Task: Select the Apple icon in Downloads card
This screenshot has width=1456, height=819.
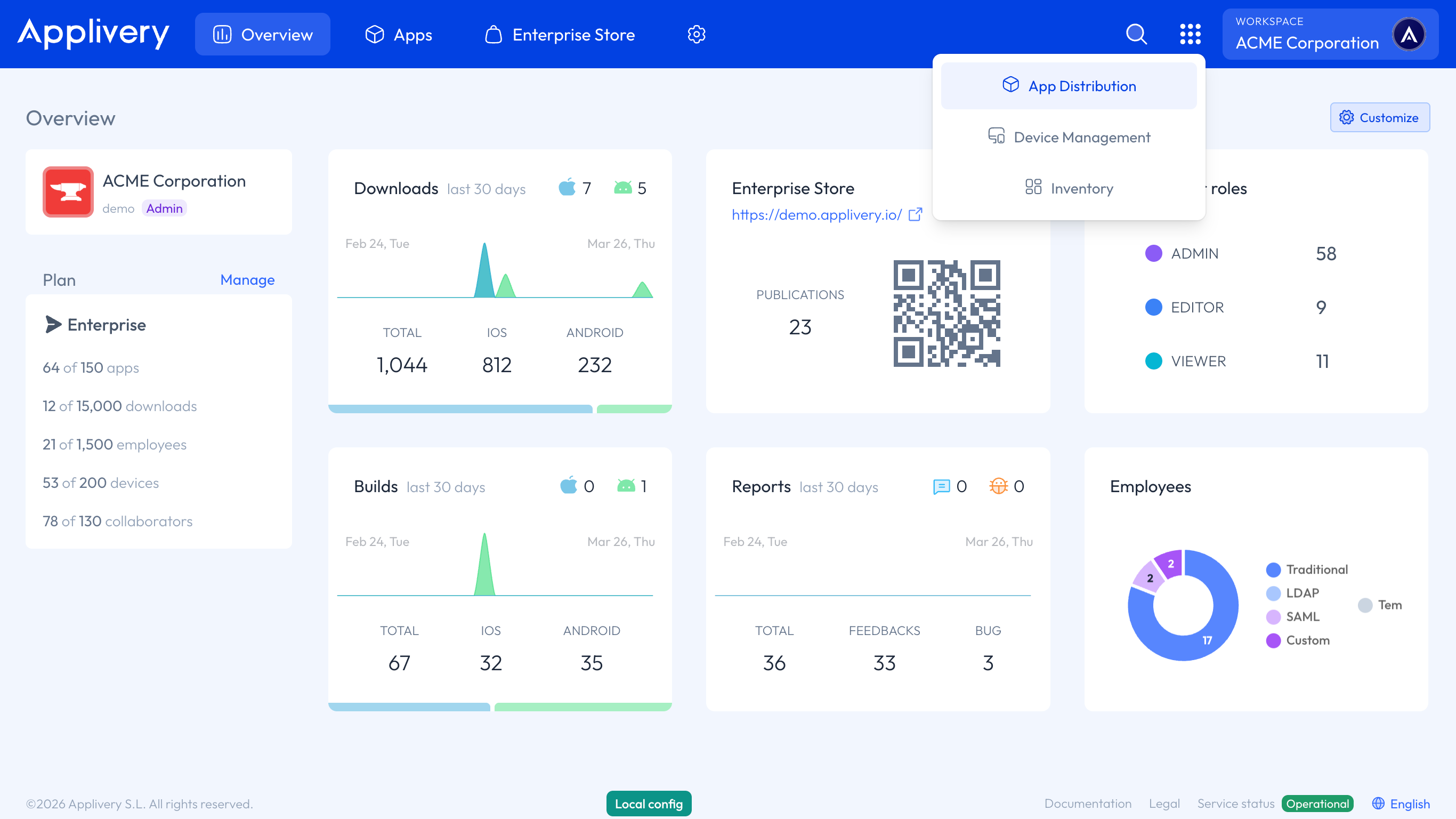Action: point(567,188)
